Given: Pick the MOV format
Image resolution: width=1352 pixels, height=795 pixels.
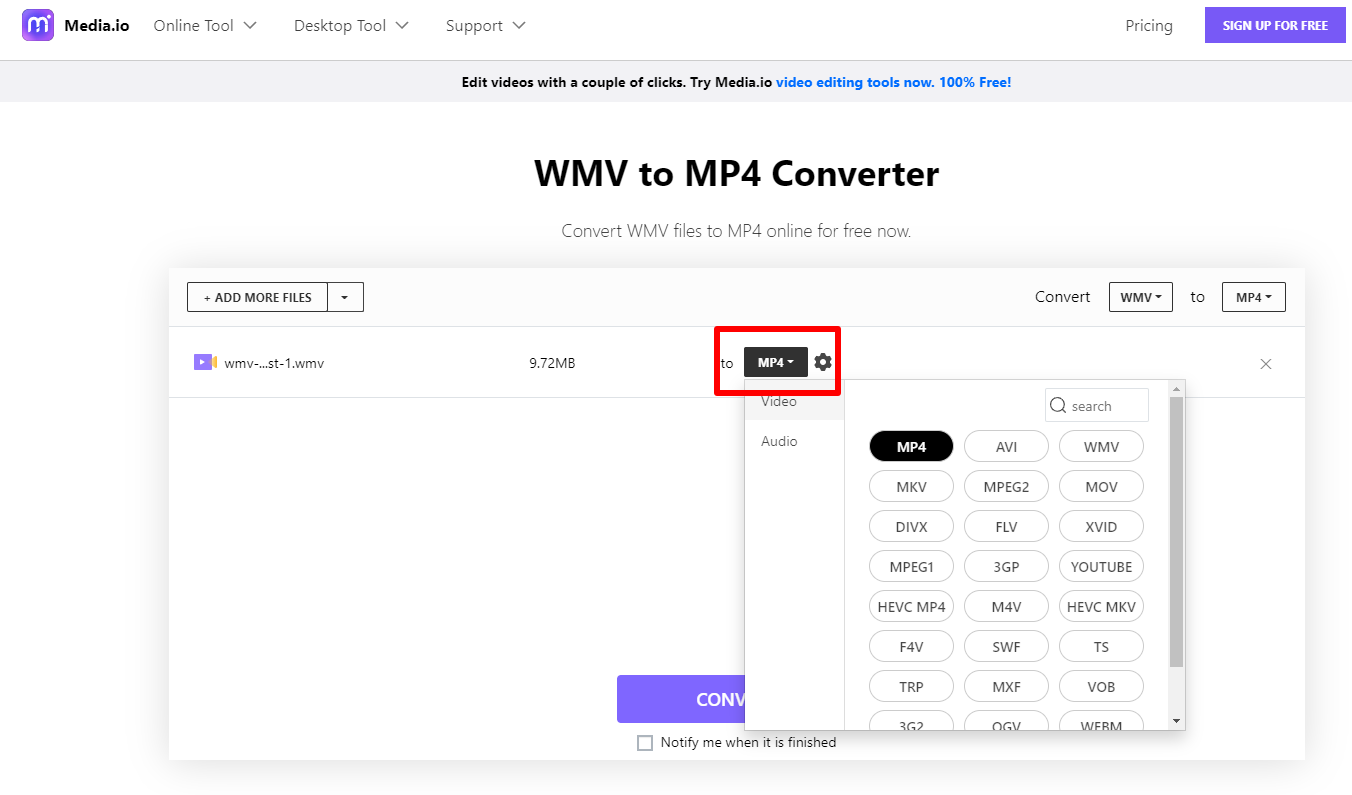Looking at the screenshot, I should [x=1101, y=487].
